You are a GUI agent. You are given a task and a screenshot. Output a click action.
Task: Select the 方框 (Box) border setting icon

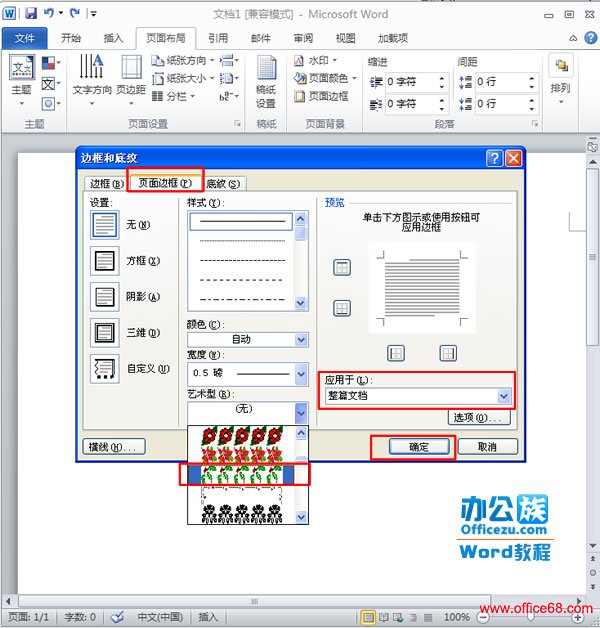click(104, 261)
